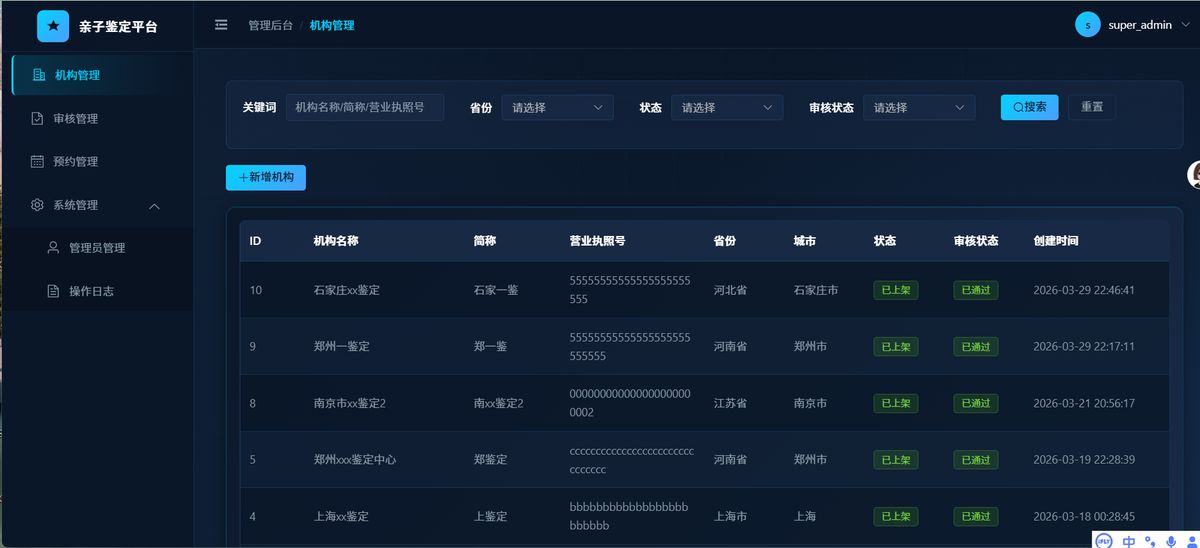This screenshot has height=548, width=1200.
Task: Open the 审核状态 filter dropdown
Action: (918, 108)
